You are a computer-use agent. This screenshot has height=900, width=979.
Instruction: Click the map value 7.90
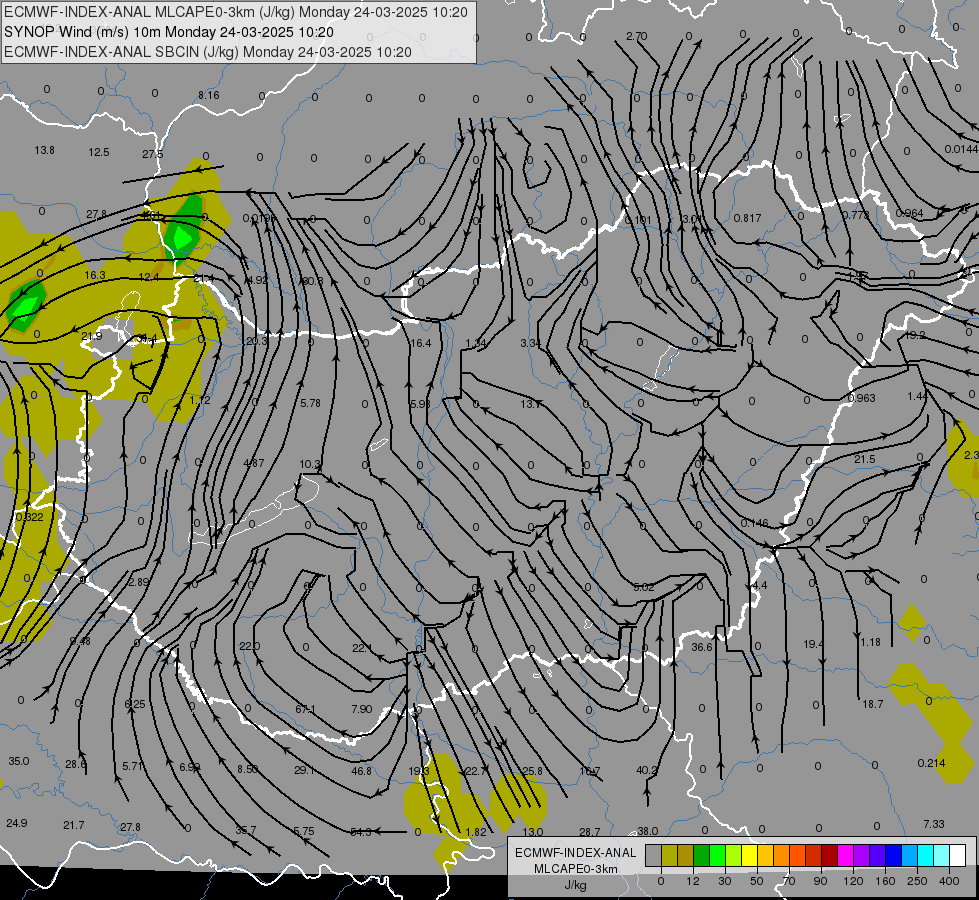click(362, 709)
